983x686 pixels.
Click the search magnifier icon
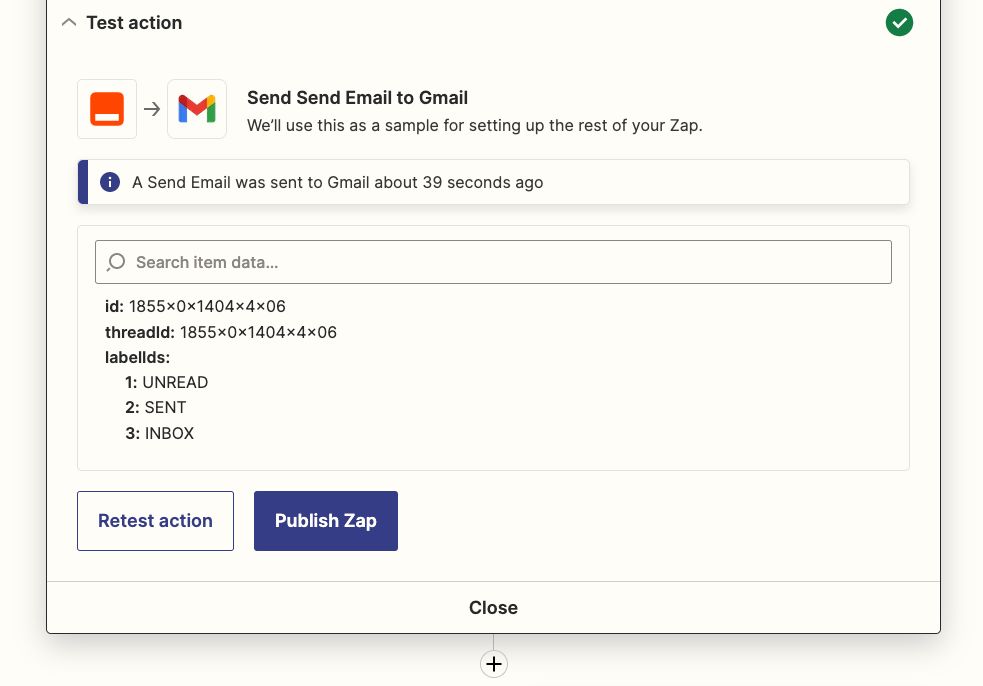click(116, 262)
